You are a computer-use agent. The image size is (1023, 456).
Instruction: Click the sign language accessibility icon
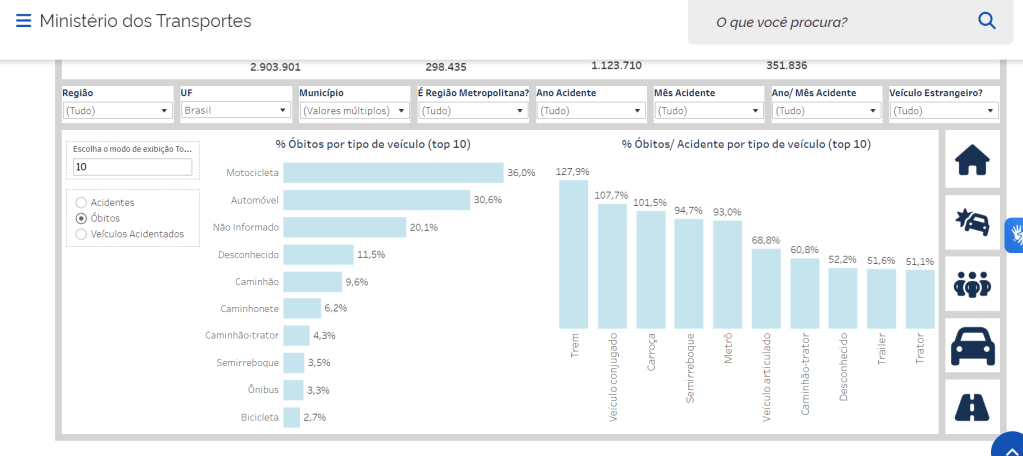[x=1014, y=234]
